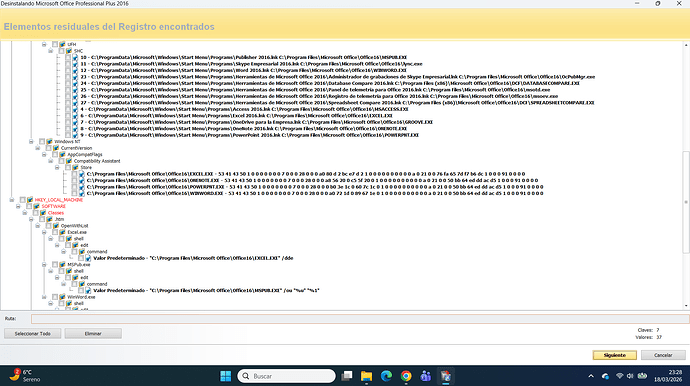Collapse the MSPub.exe node
Screen dimensions: 690x386
(44, 265)
